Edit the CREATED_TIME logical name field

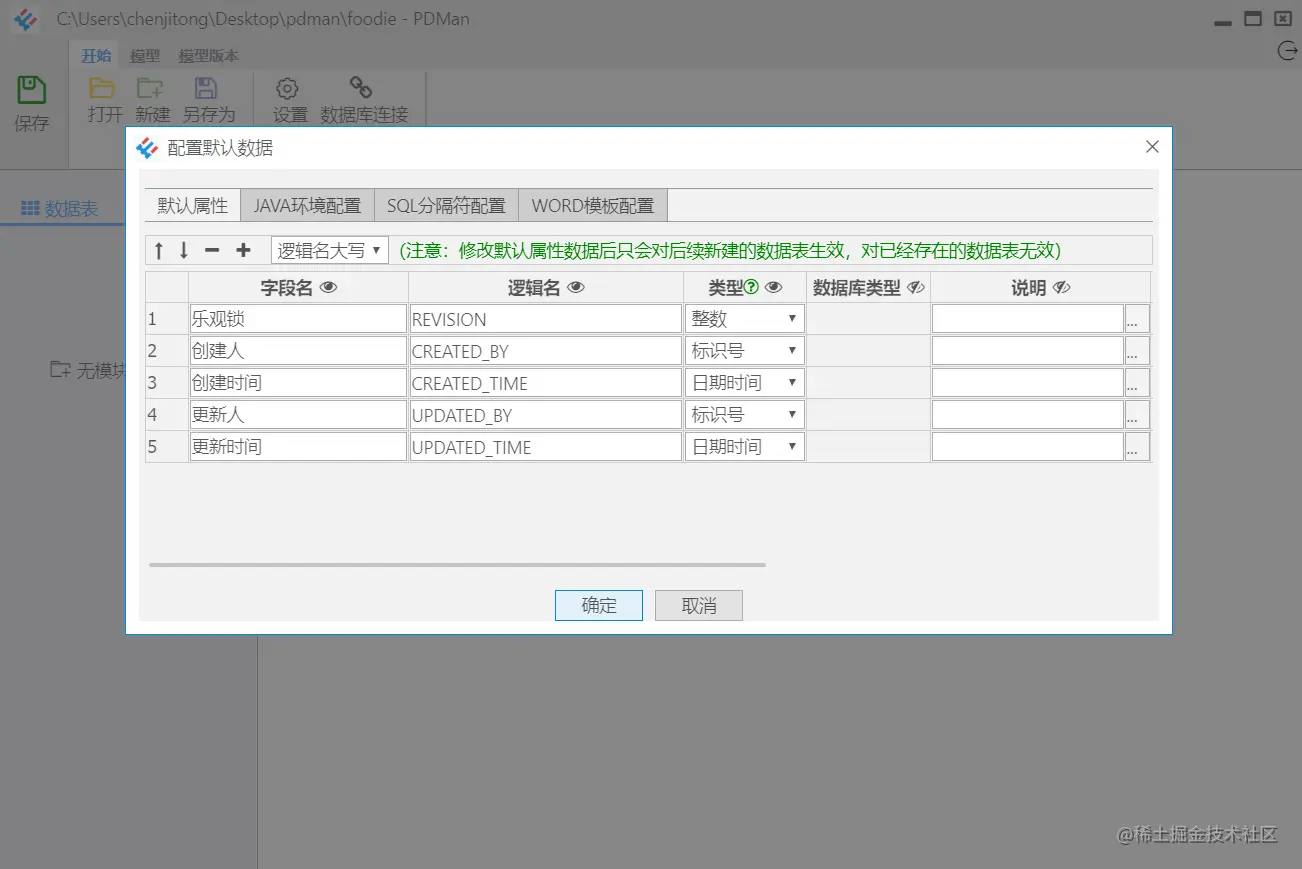pos(546,383)
